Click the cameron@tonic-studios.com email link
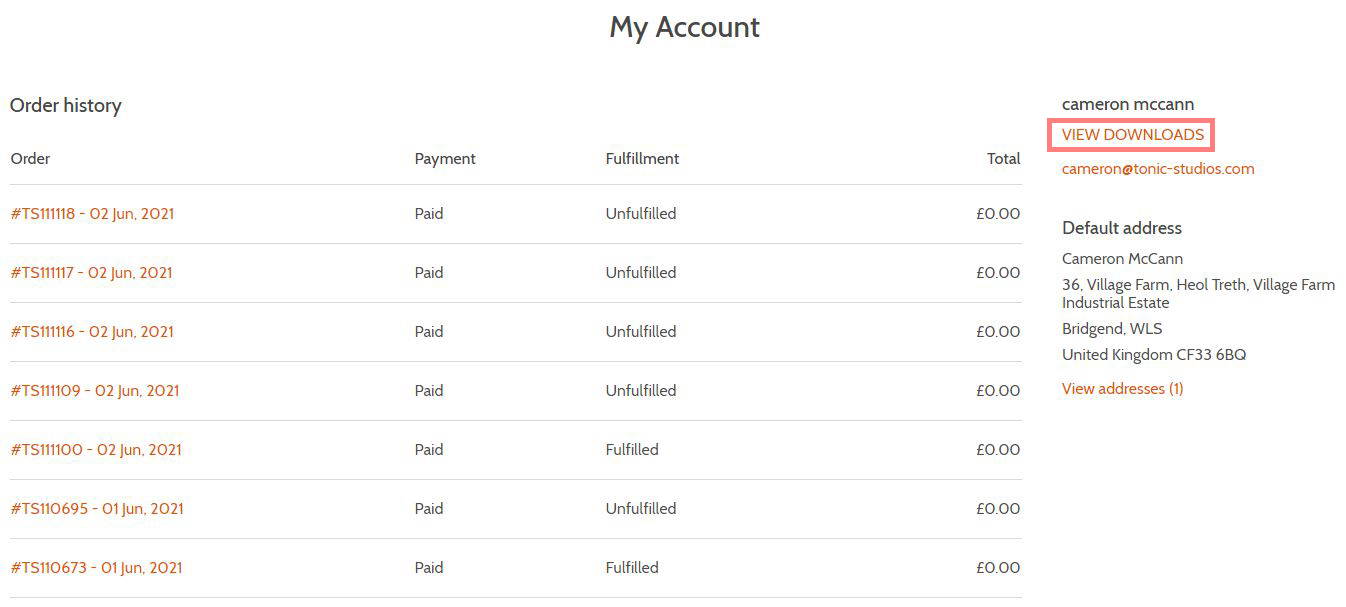Screen dimensions: 1346x607 pos(1158,168)
